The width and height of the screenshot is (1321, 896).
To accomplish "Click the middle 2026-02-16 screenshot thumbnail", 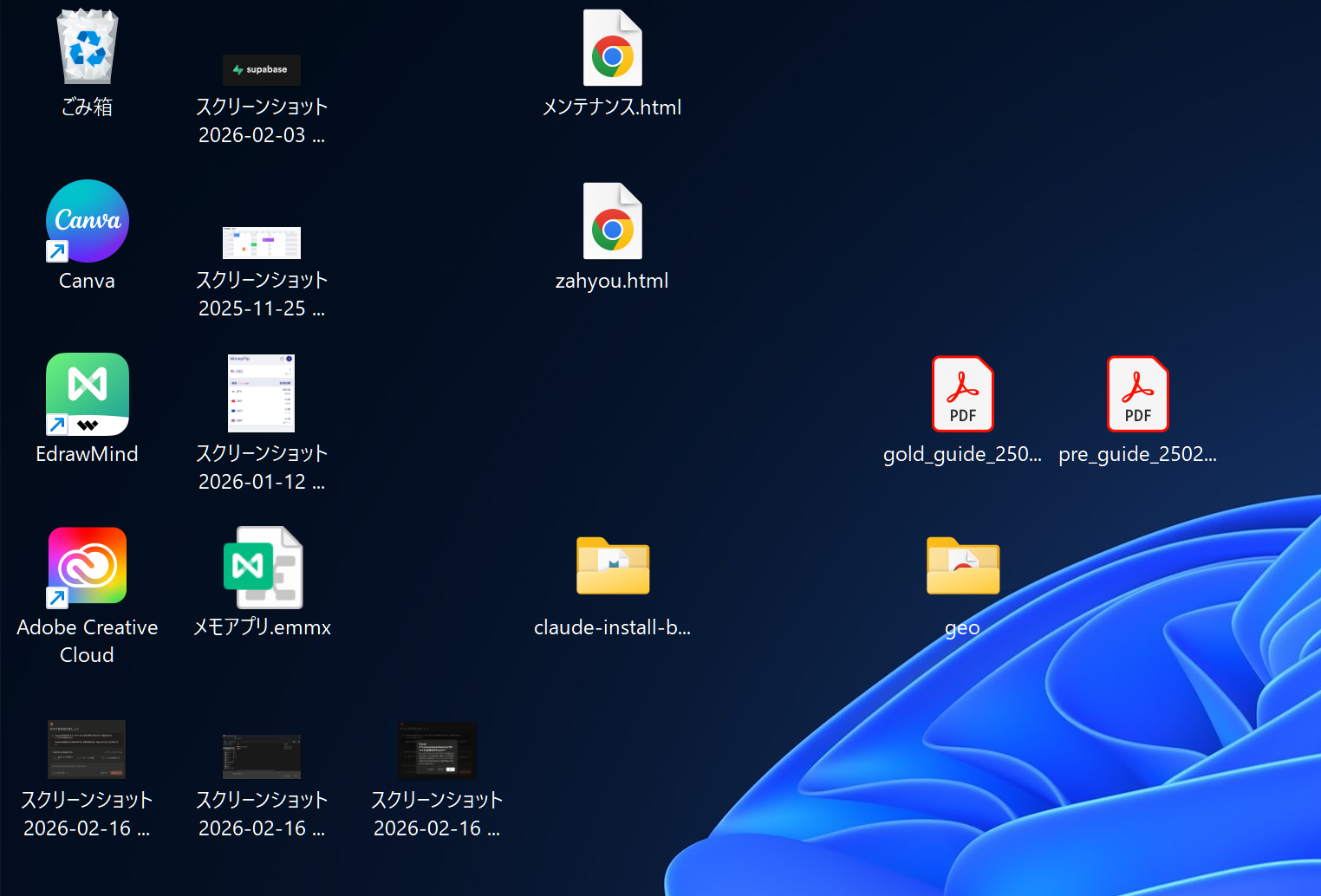I will pos(262,756).
